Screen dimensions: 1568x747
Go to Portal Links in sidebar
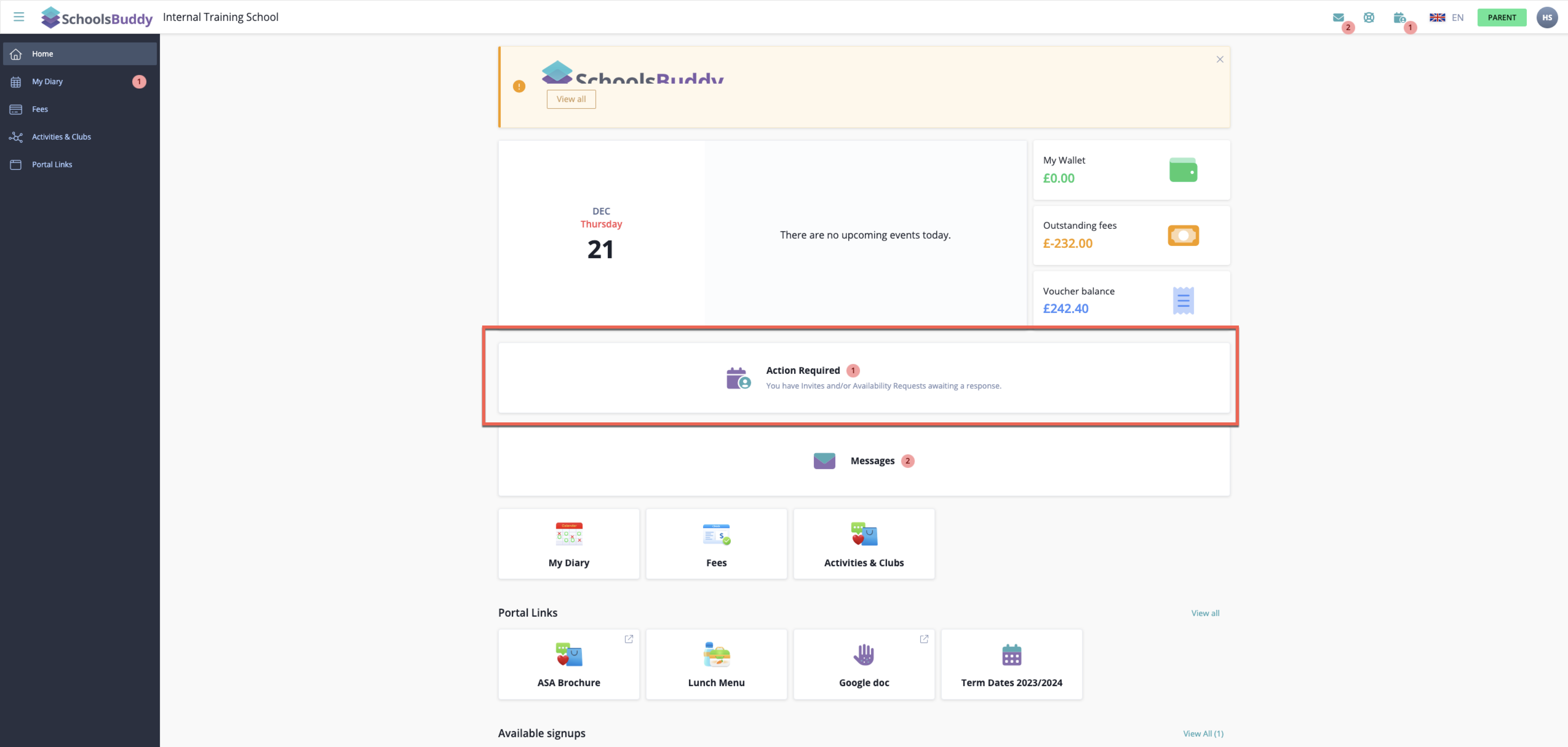(x=52, y=164)
